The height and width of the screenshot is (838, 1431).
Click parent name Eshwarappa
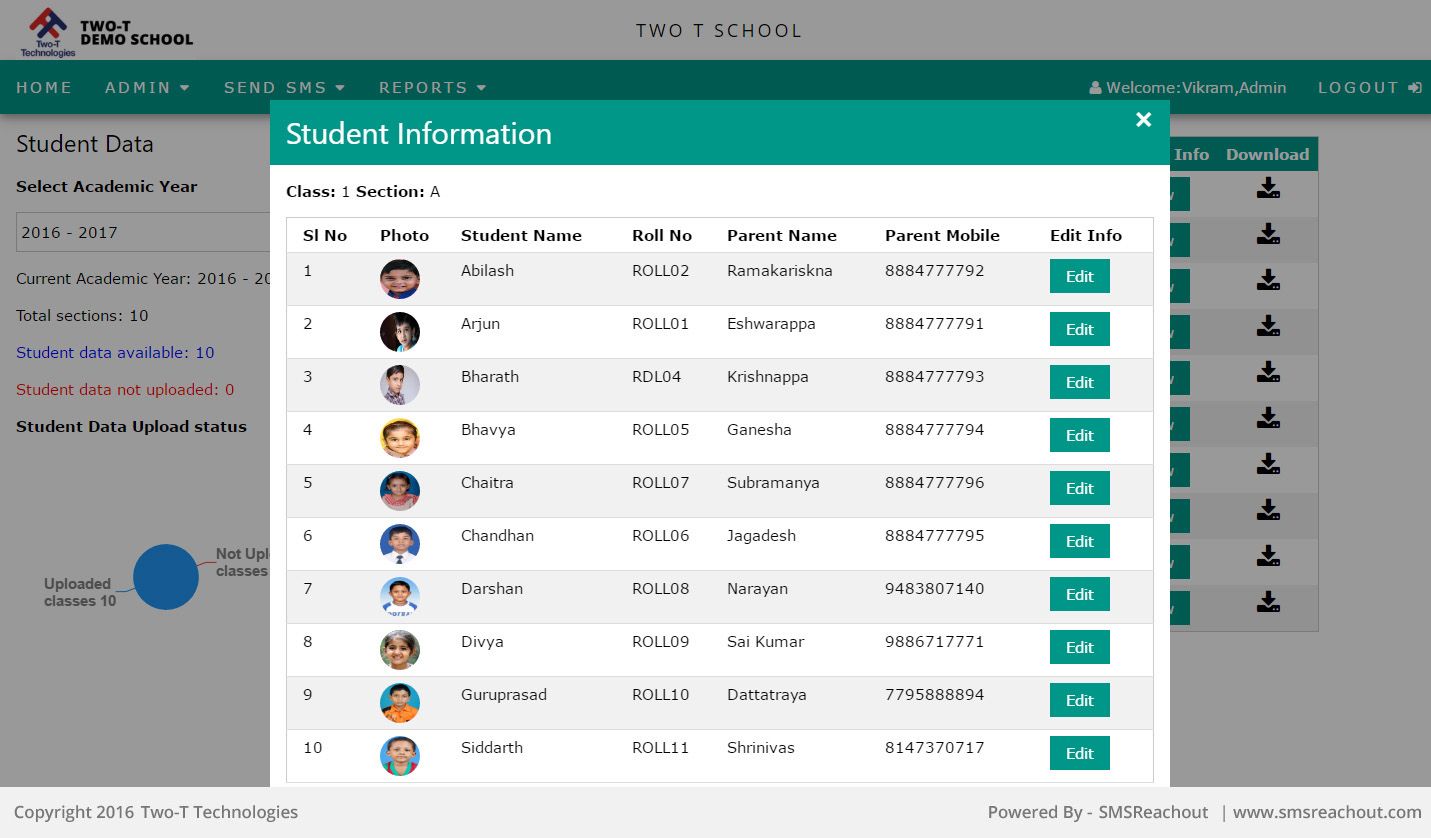771,324
